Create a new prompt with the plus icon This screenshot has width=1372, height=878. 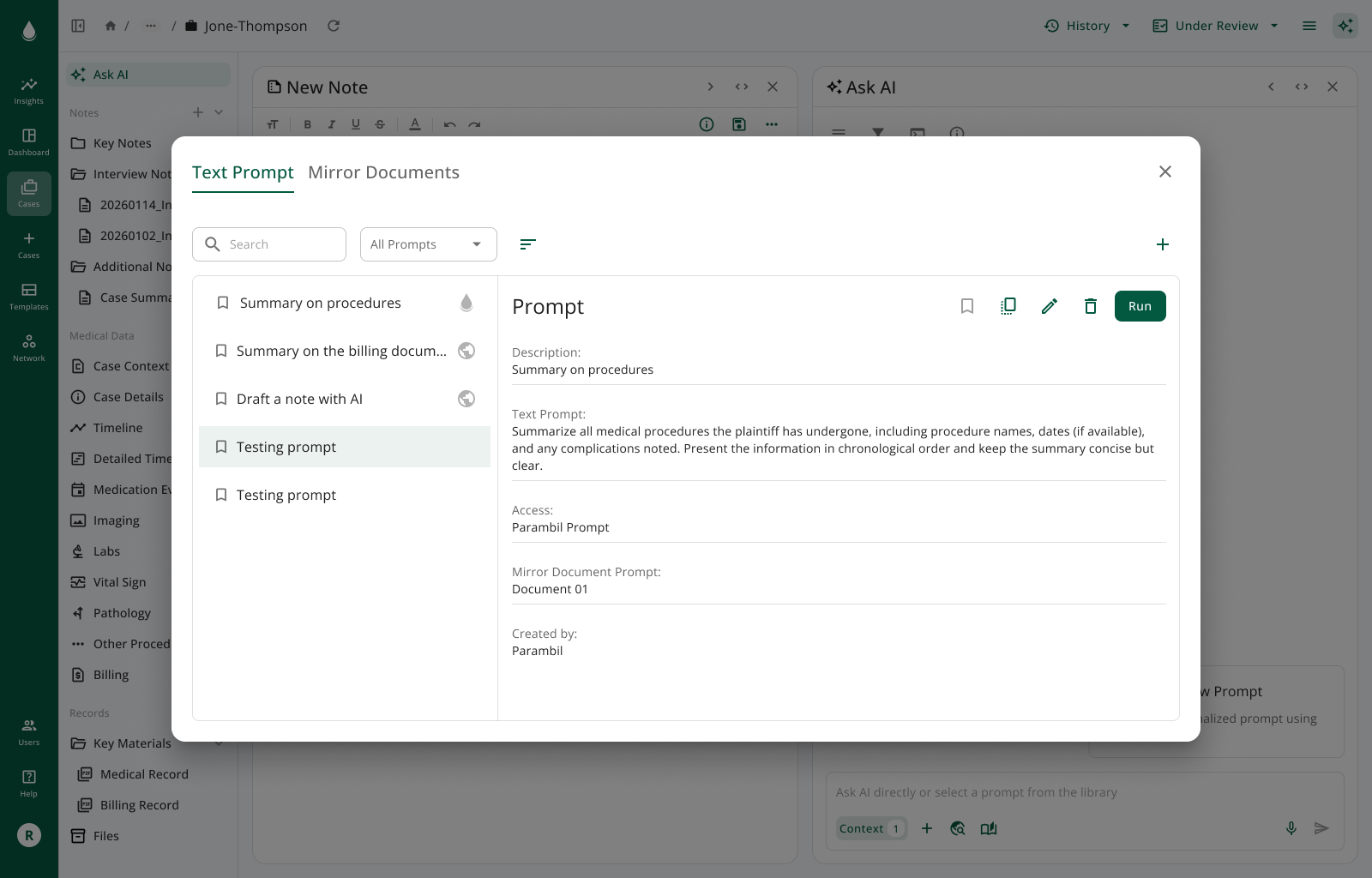[1162, 244]
